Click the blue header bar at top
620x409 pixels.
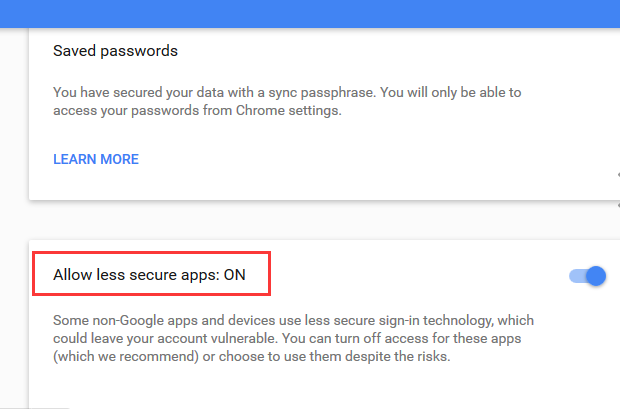[310, 13]
